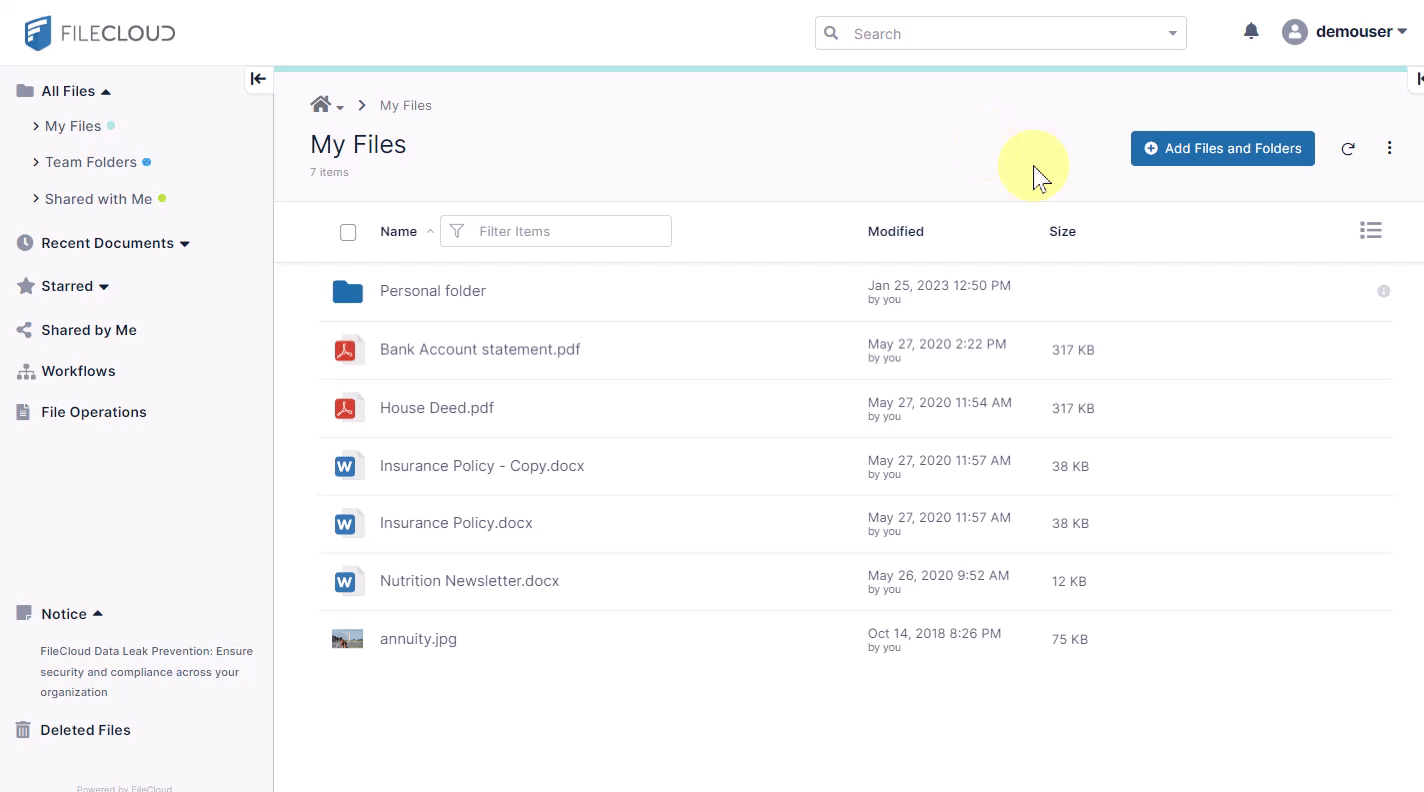Click the filter funnel icon
Screen dimensions: 1424x792
coord(456,231)
